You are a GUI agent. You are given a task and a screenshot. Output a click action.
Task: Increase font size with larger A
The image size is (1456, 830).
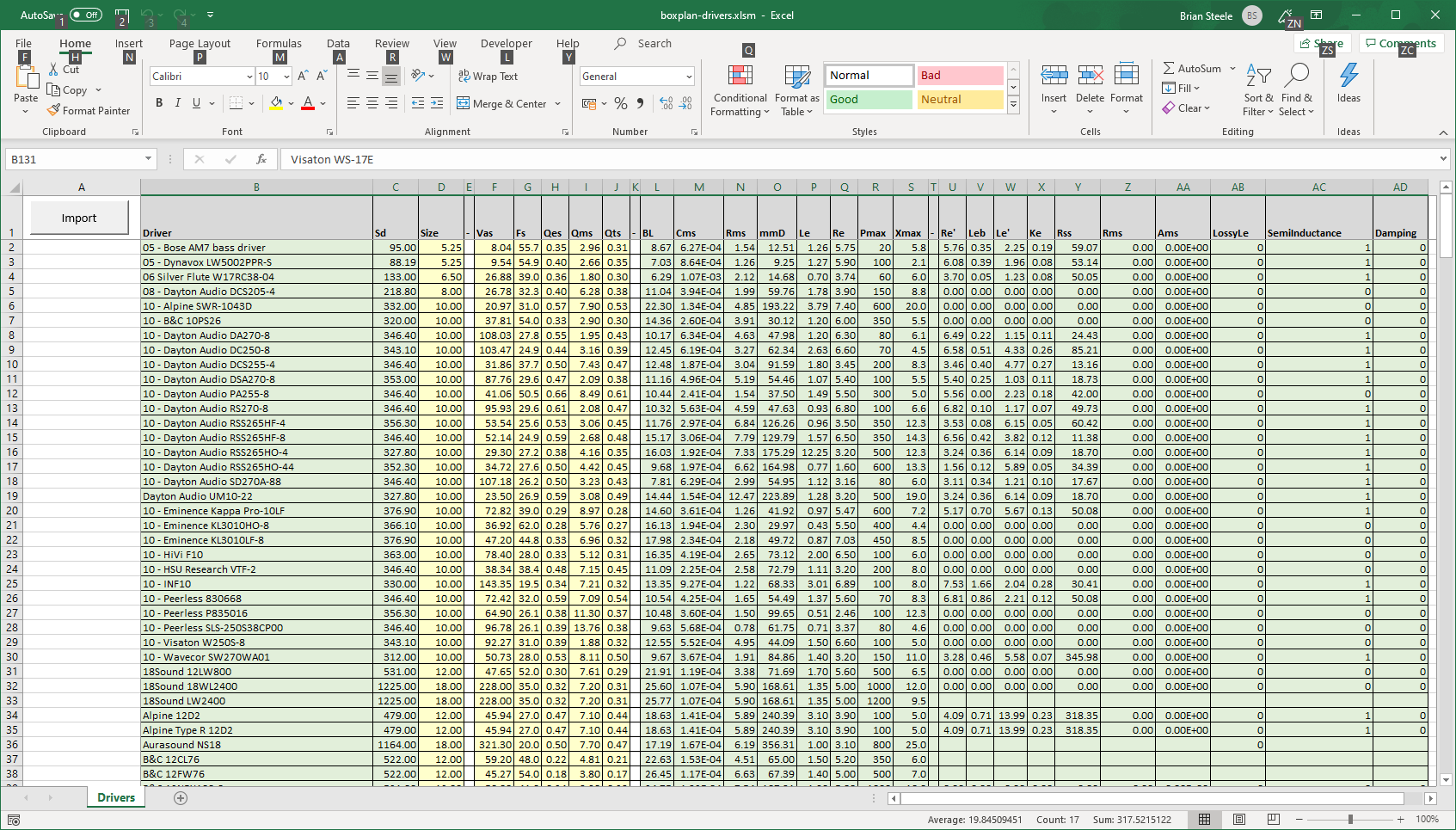pos(303,76)
